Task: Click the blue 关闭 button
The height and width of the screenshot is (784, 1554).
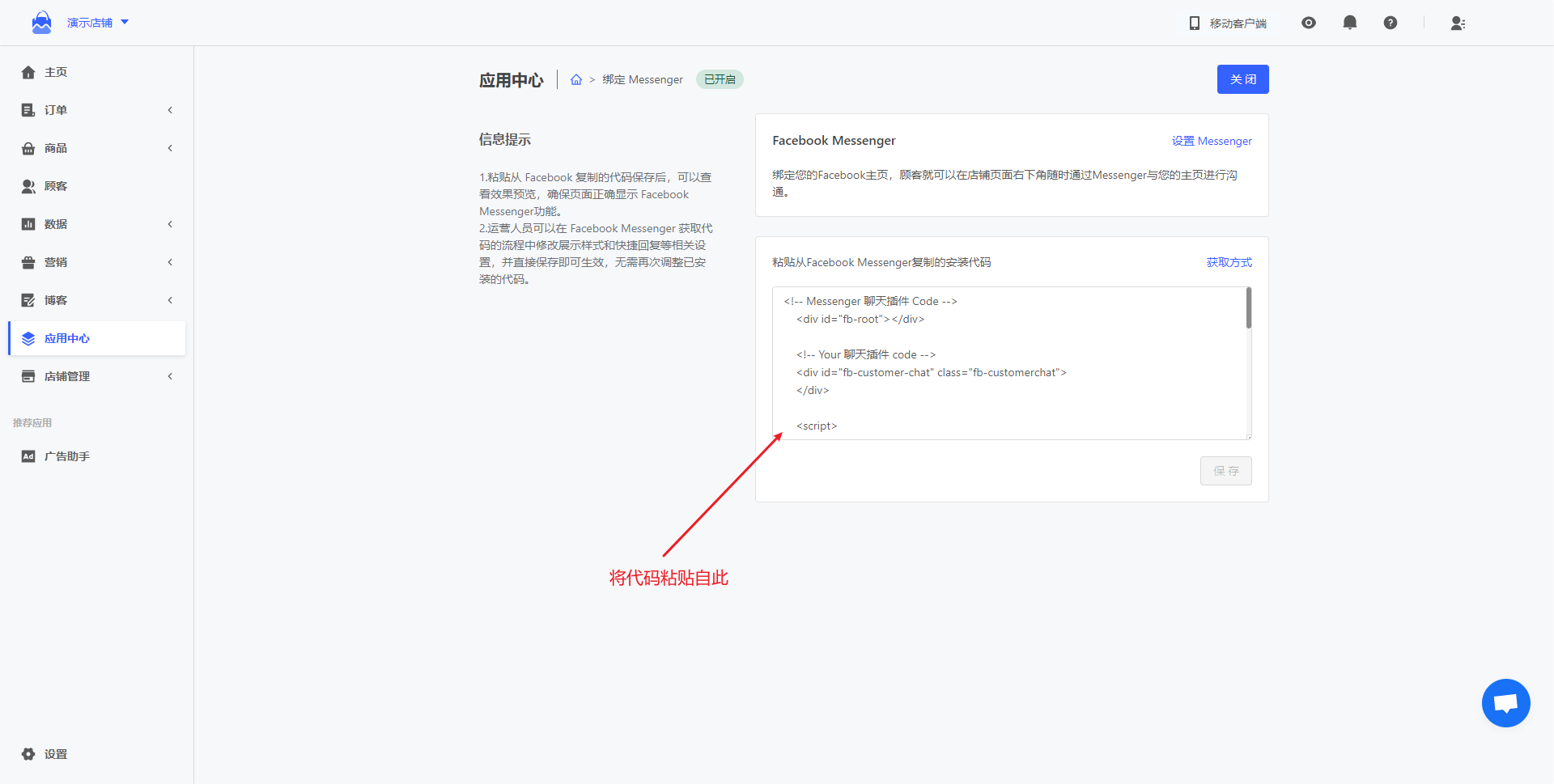Action: [x=1243, y=79]
